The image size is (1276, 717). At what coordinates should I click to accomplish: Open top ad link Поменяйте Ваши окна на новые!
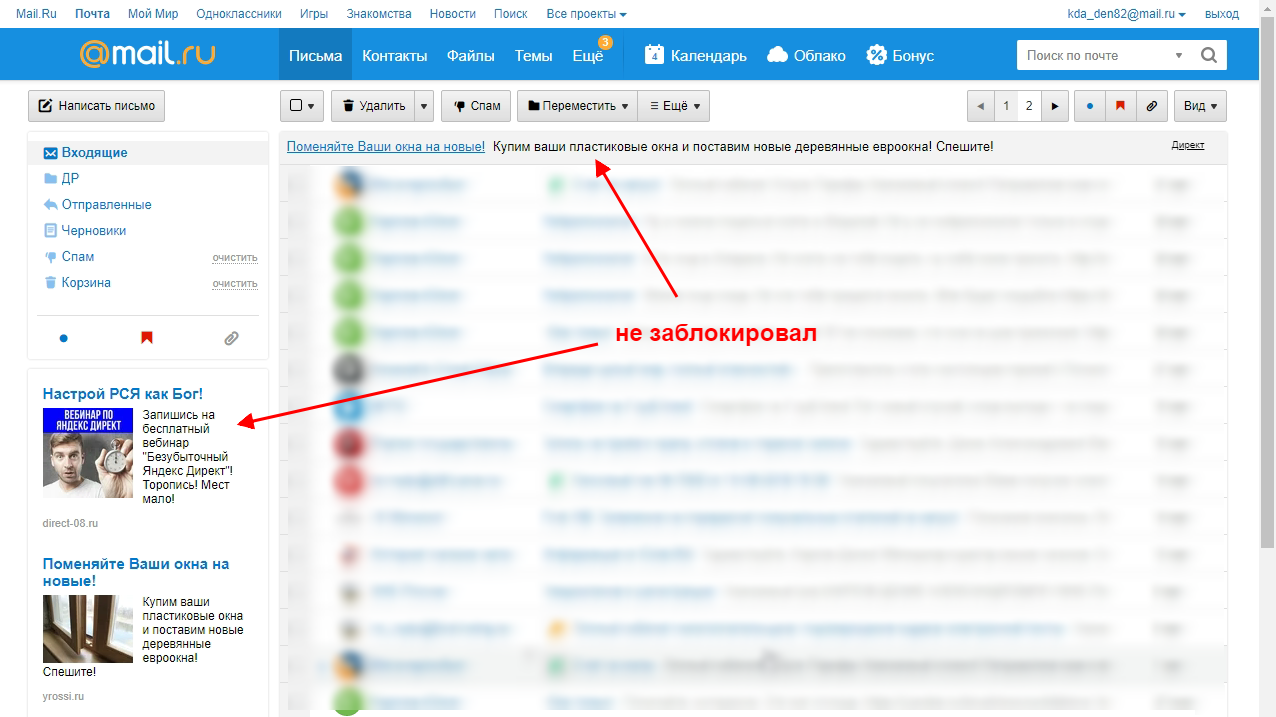point(386,147)
